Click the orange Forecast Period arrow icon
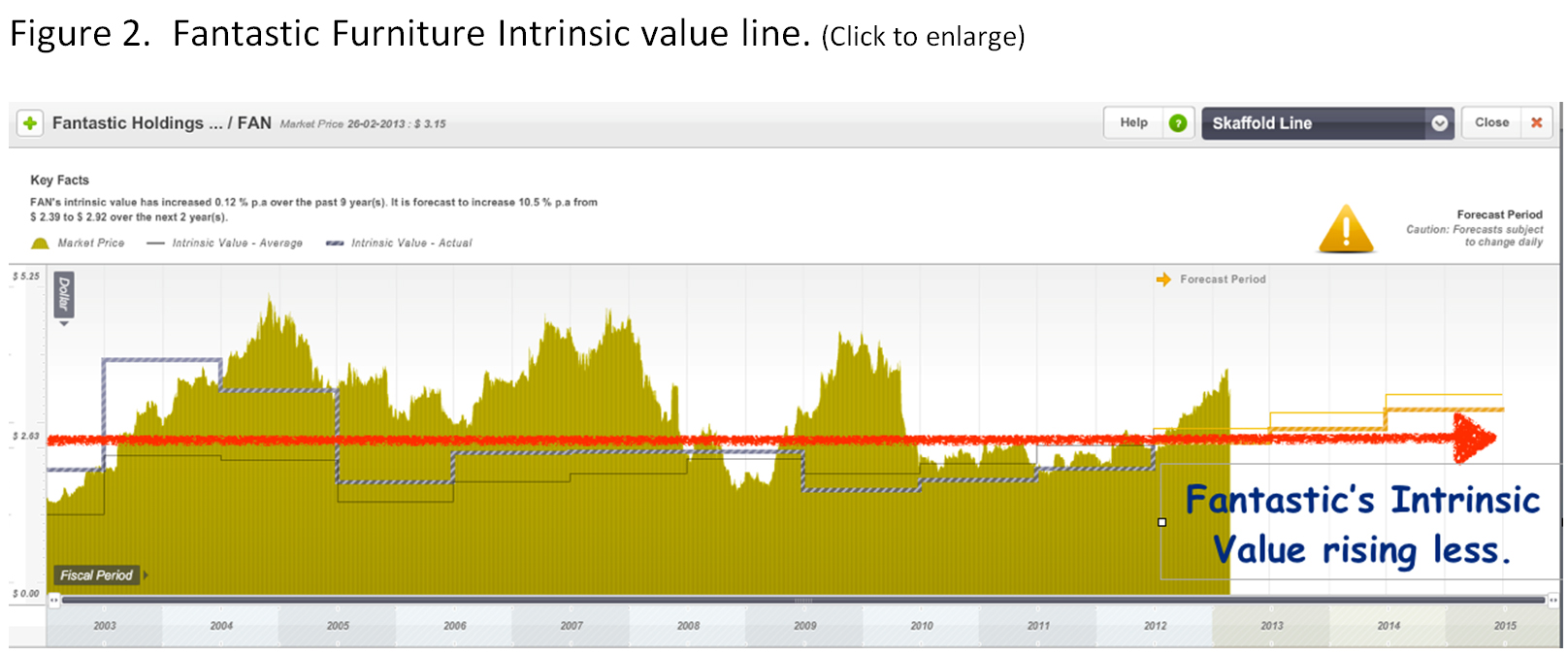The width and height of the screenshot is (1568, 656). pos(1163,279)
